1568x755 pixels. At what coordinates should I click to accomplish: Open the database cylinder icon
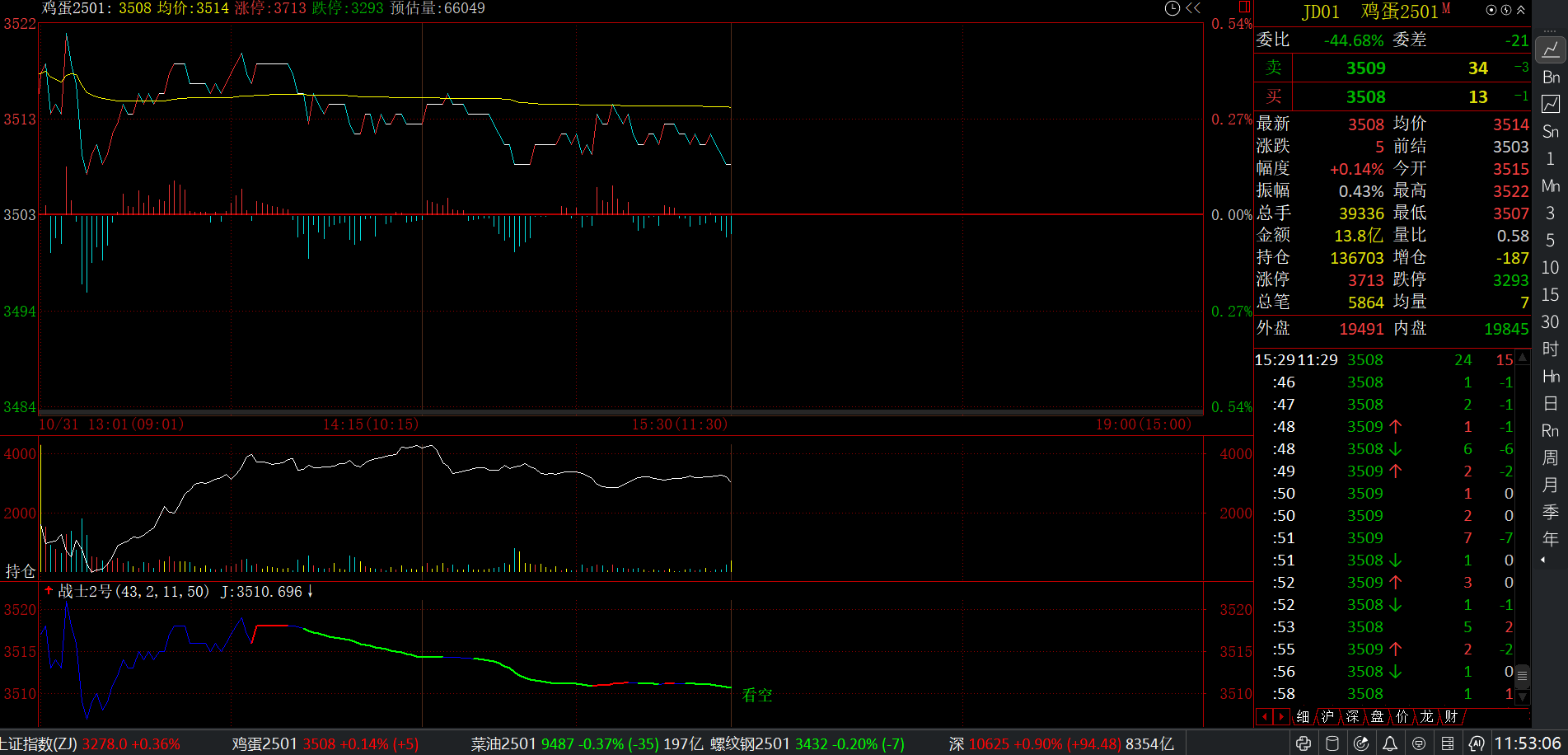click(x=1332, y=743)
